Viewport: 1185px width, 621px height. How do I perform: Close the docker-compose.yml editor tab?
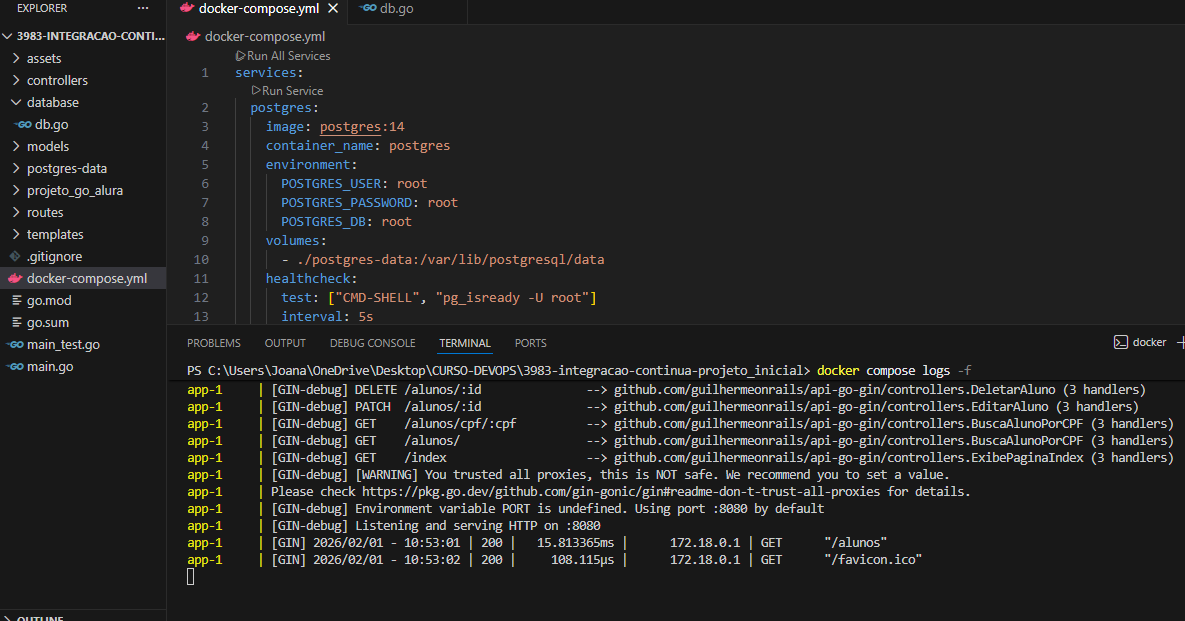coord(333,9)
